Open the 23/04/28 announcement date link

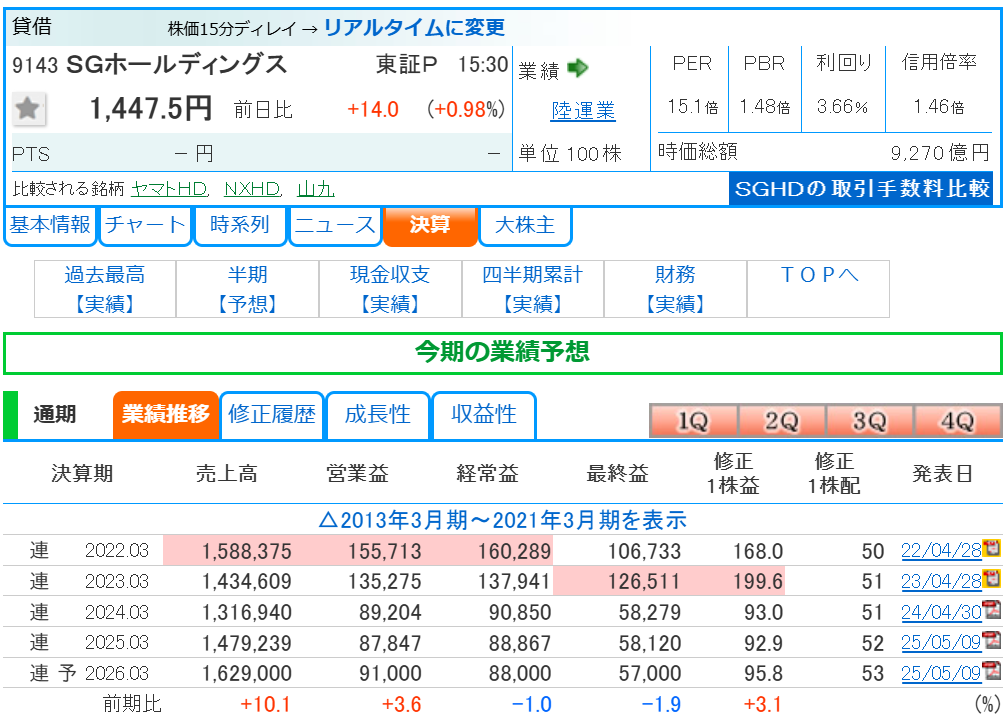[x=941, y=581]
